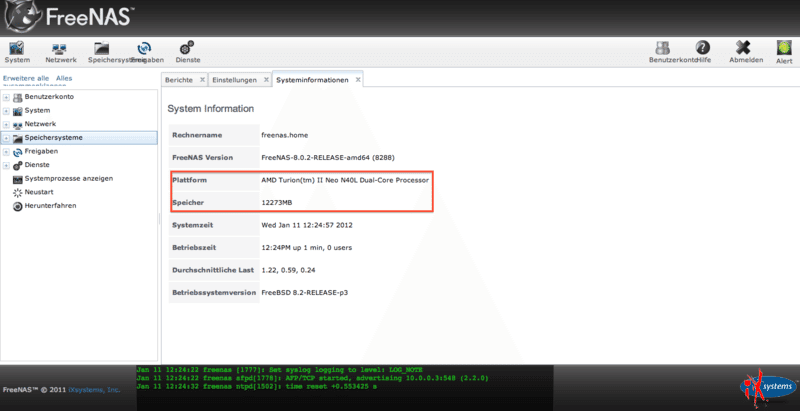
Task: Click the AMD Turion processor value
Action: pyautogui.click(x=345, y=181)
